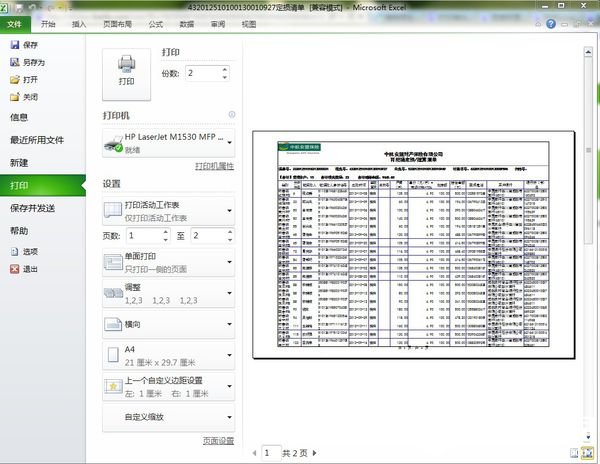Decrease copies with down stepper arrow
Image resolution: width=600 pixels, height=464 pixels.
(x=225, y=77)
